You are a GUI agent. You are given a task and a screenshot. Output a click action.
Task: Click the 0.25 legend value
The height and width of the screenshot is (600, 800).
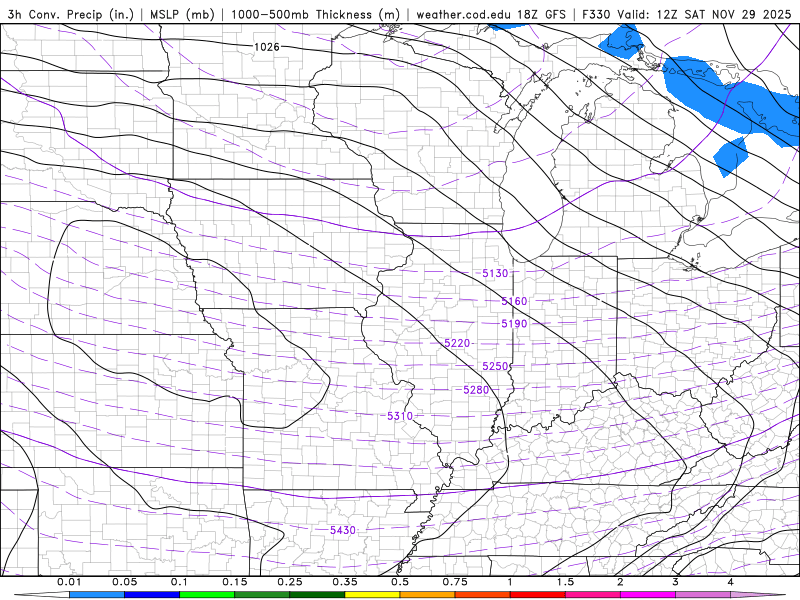290,582
